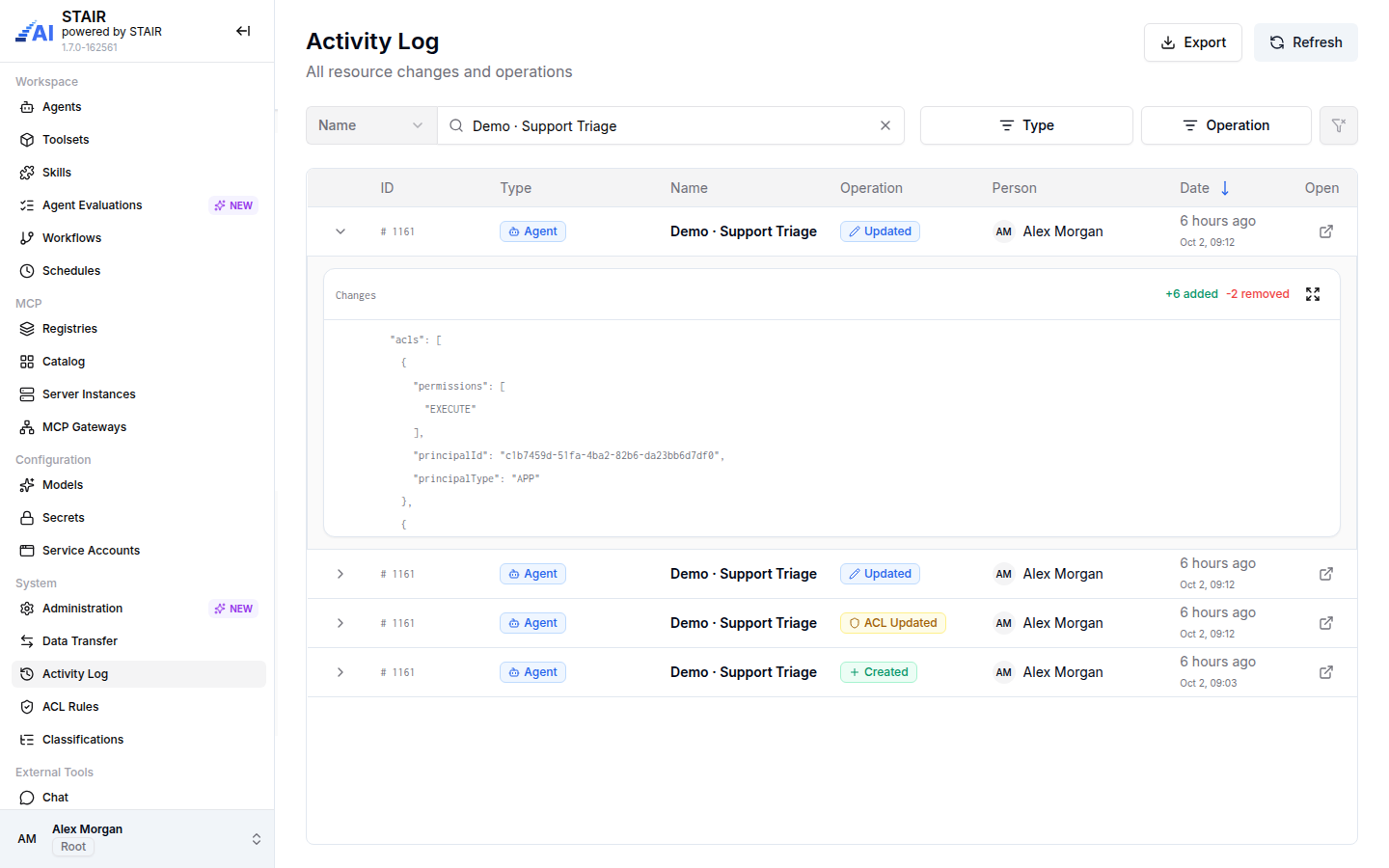Click the '-2 removed' change count
Screen dimensions: 1389x868
point(1258,294)
